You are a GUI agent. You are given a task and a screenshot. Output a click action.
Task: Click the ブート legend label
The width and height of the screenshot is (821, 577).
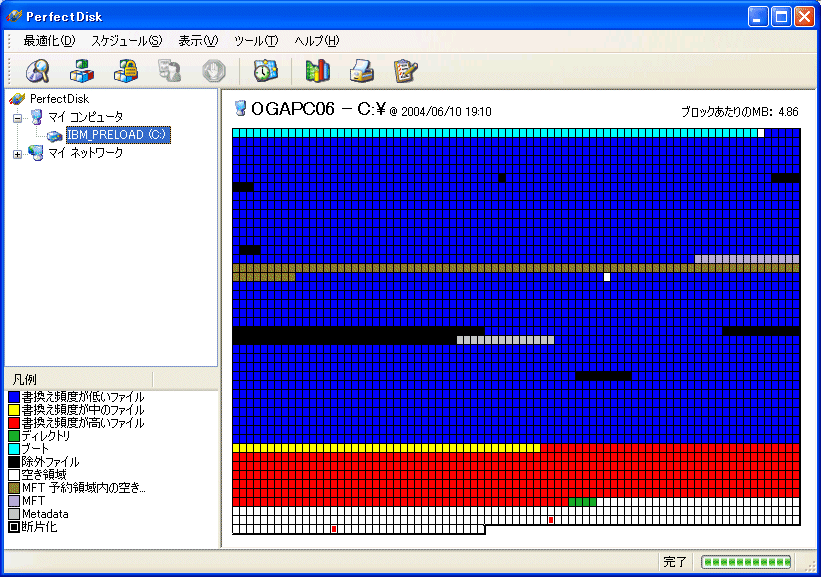click(35, 449)
